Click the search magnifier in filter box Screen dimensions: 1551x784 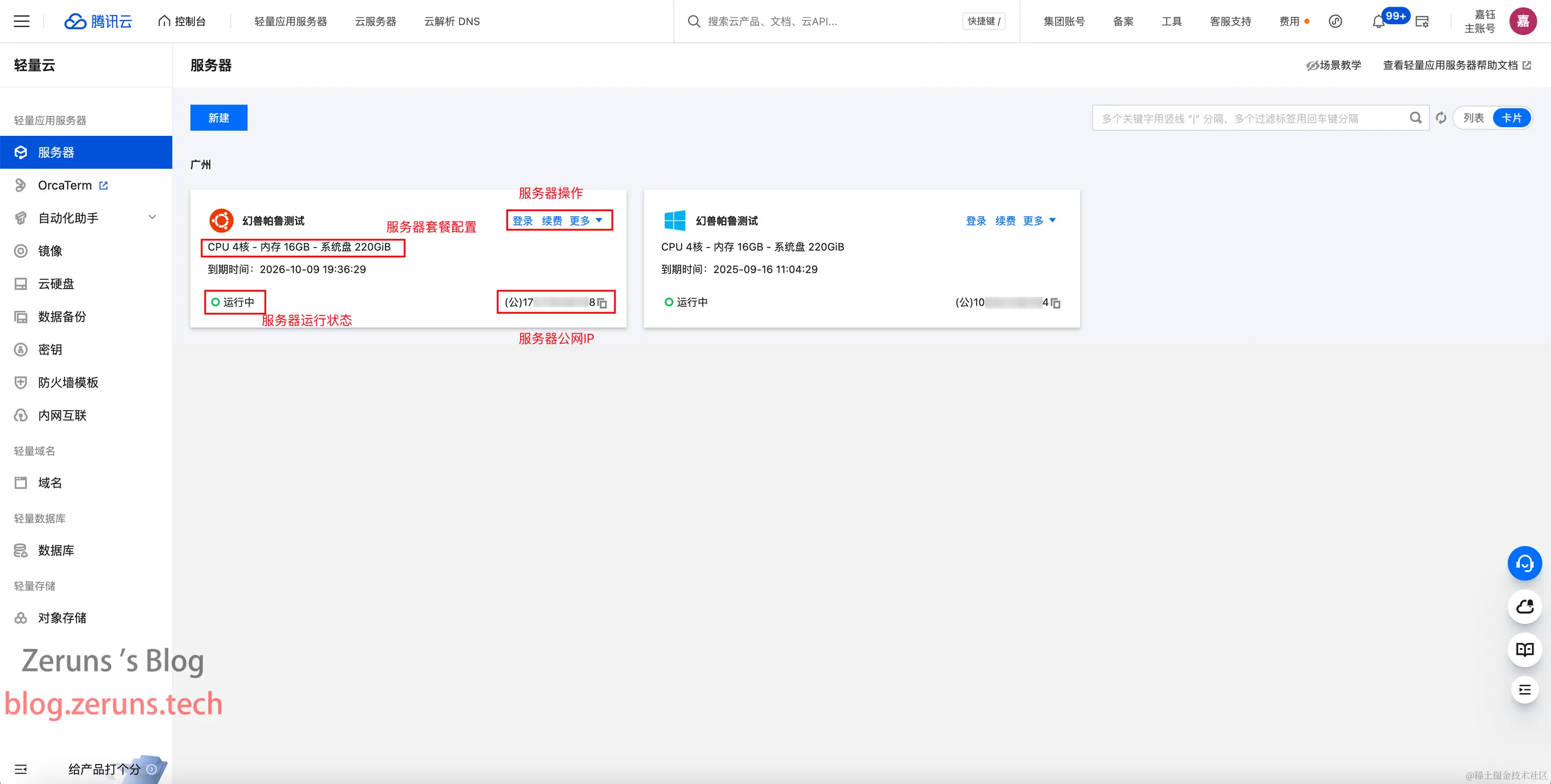[1416, 118]
